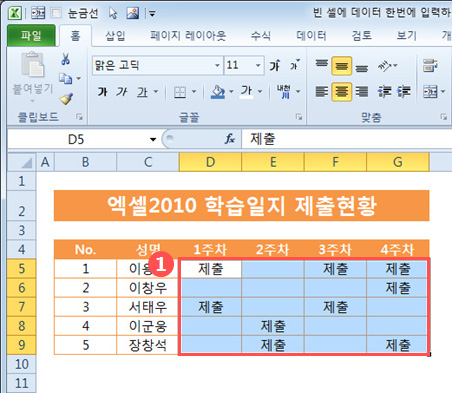The image size is (452, 393).
Task: Click the cell with name 이창우
Action: pyautogui.click(x=148, y=288)
